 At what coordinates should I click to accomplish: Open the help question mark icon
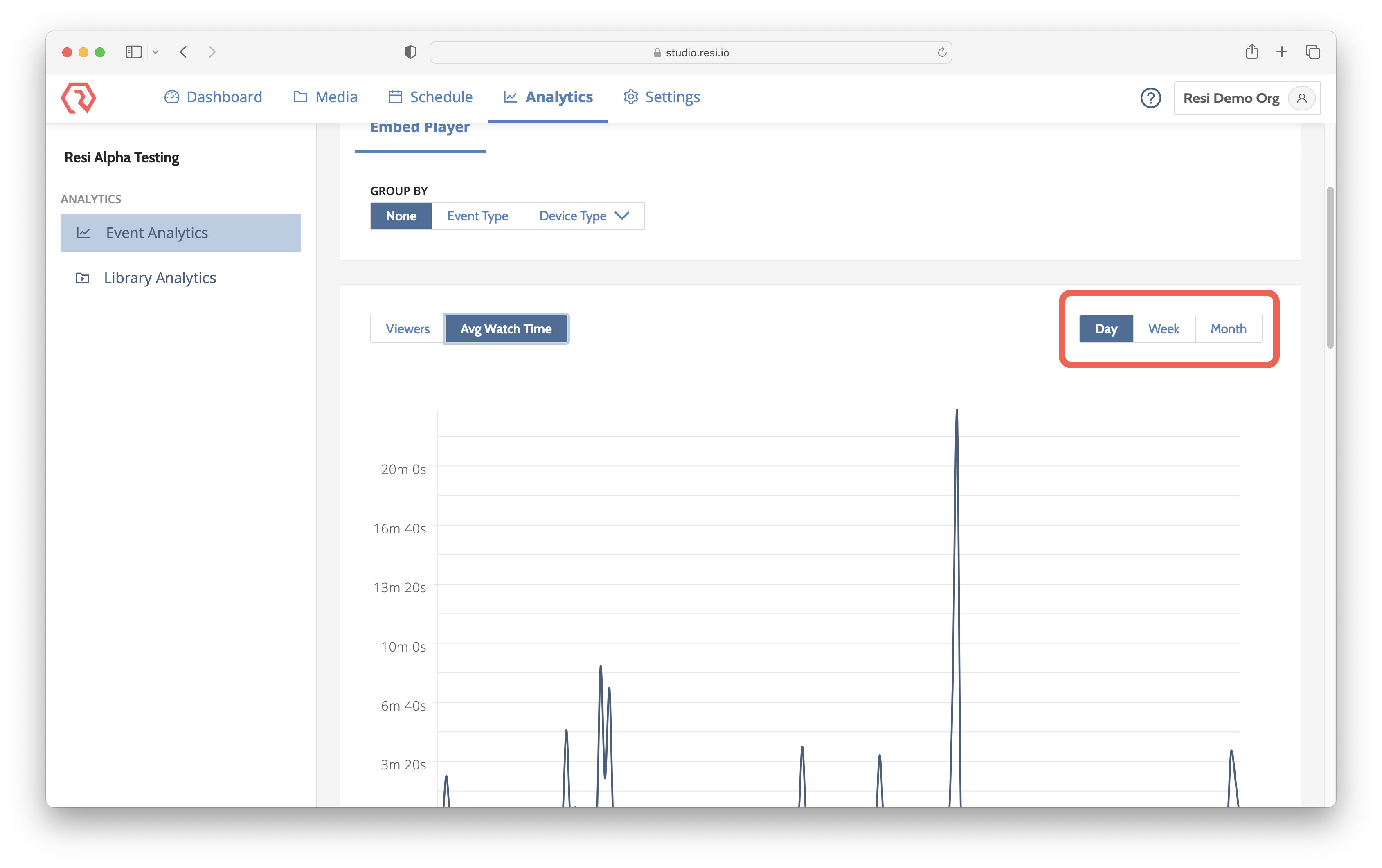coord(1151,98)
